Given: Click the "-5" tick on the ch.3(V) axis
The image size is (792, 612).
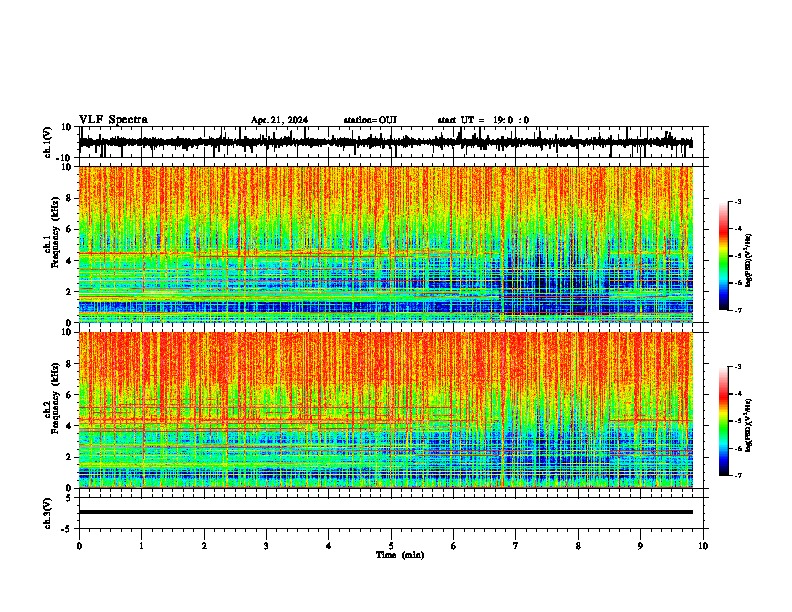Looking at the screenshot, I should point(67,529).
